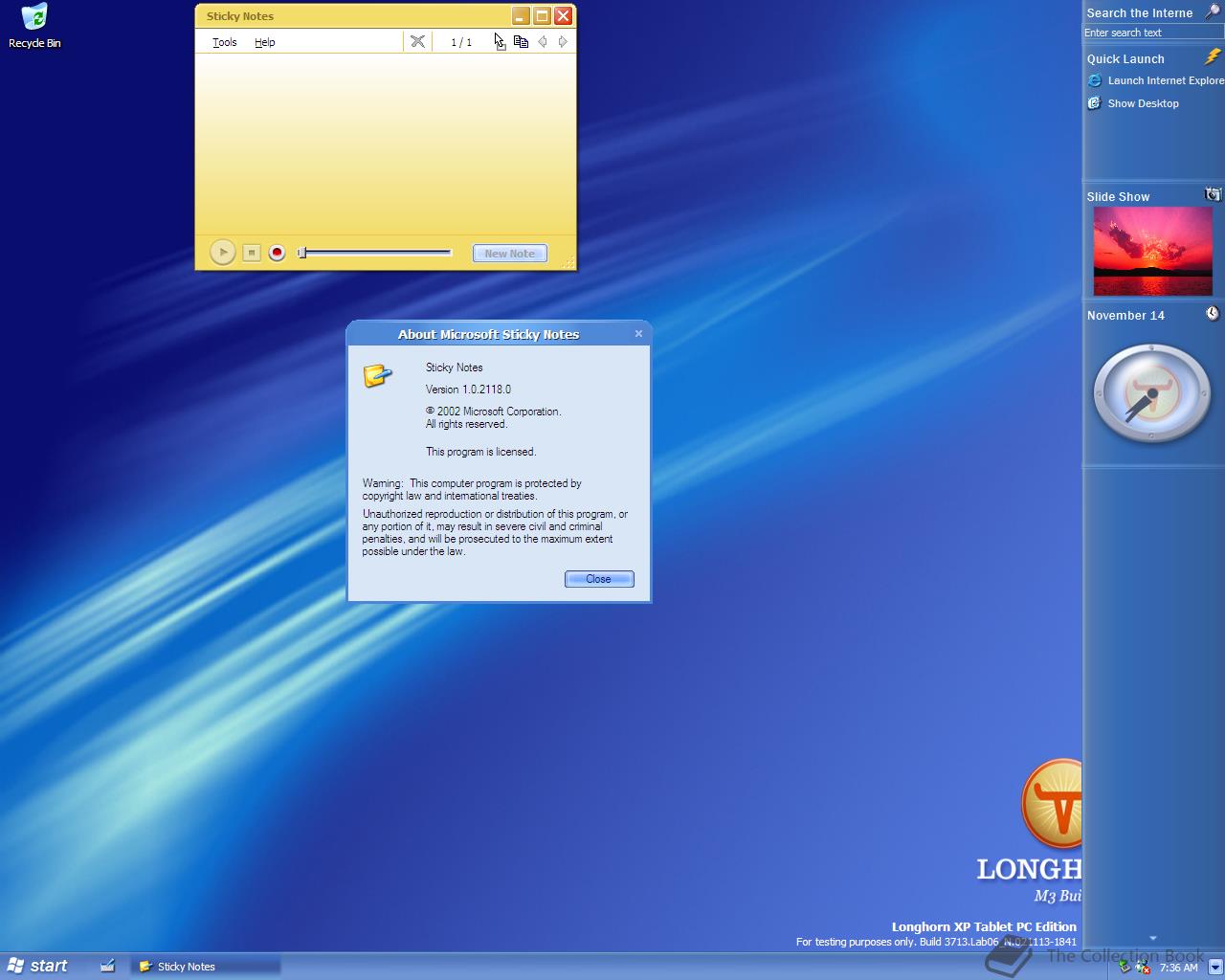Click the messenger tray icon with red X
The image size is (1225, 980).
[1142, 968]
